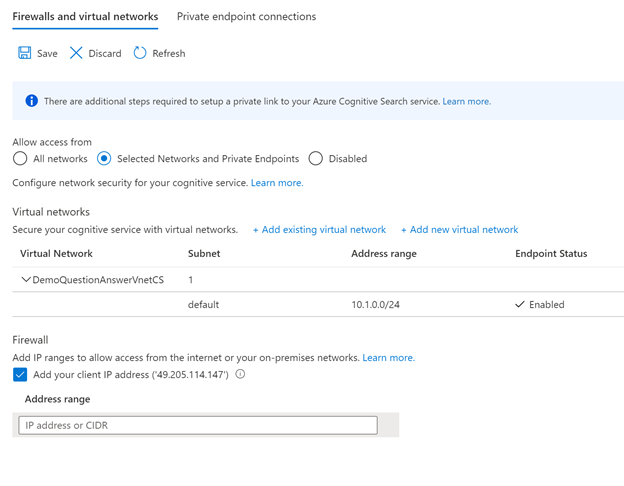Open Learn more link in private link banner
Image resolution: width=624 pixels, height=486 pixels.
click(466, 101)
